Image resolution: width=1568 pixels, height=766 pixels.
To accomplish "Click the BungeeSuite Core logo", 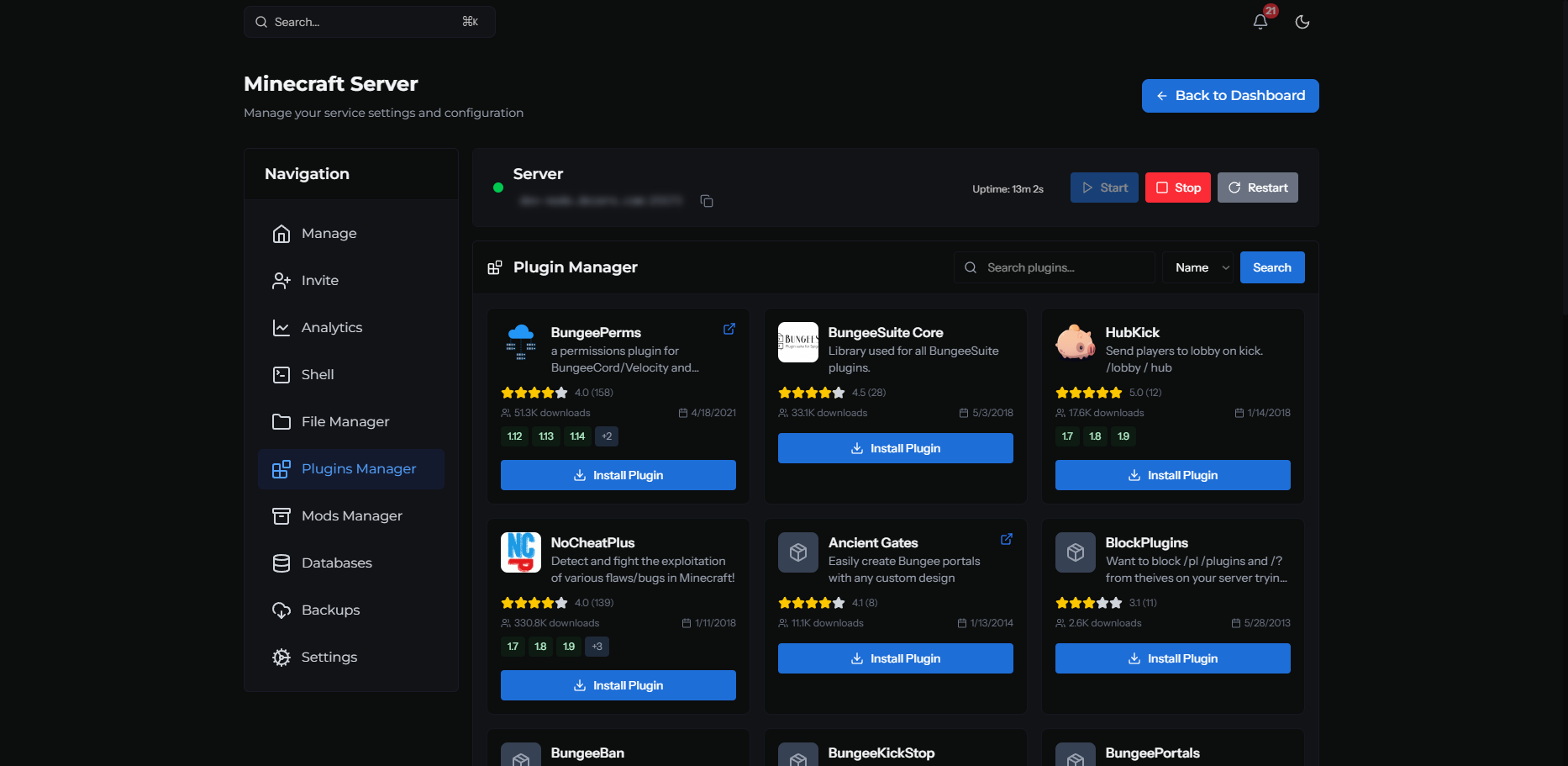I will pos(798,342).
